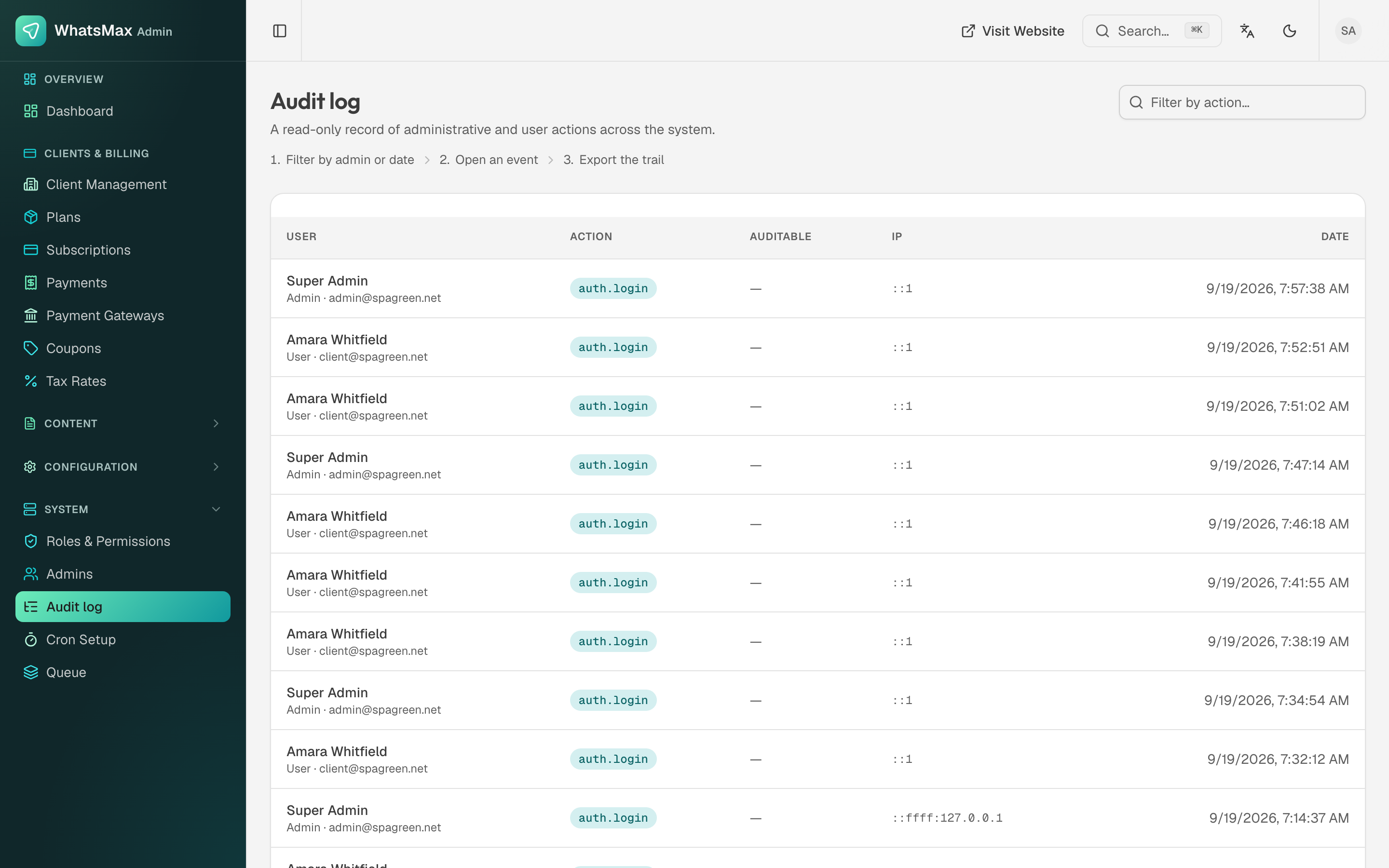Click the Queue layers icon
1389x868 pixels.
pyautogui.click(x=31, y=672)
